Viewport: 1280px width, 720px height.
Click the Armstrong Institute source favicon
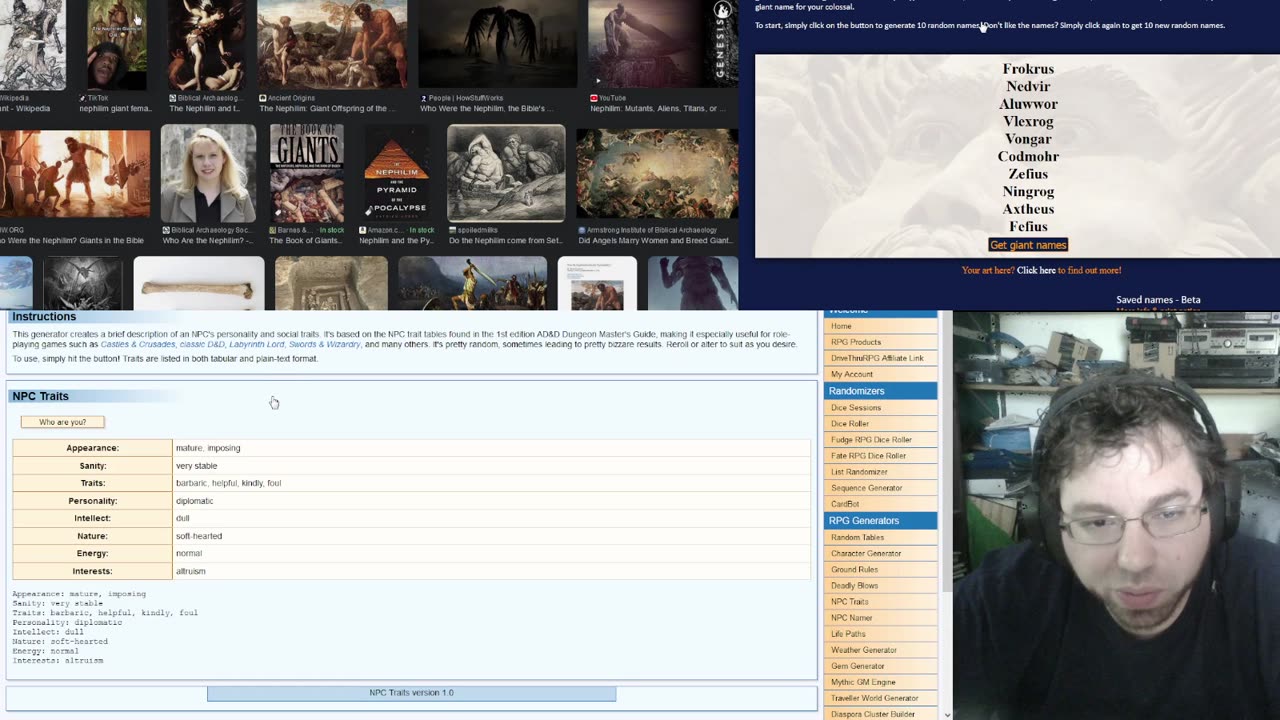(582, 230)
